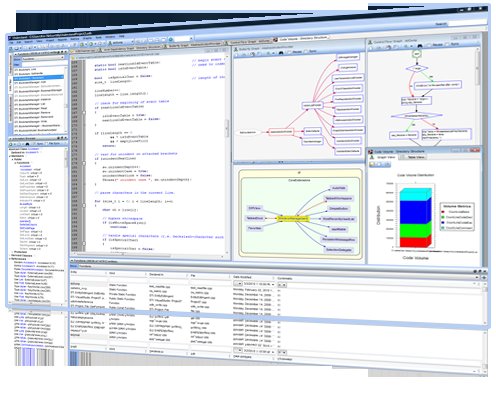Click binoculars icon in Information Browser toolbar
Screen dimensions: 496x393
[x=27, y=144]
